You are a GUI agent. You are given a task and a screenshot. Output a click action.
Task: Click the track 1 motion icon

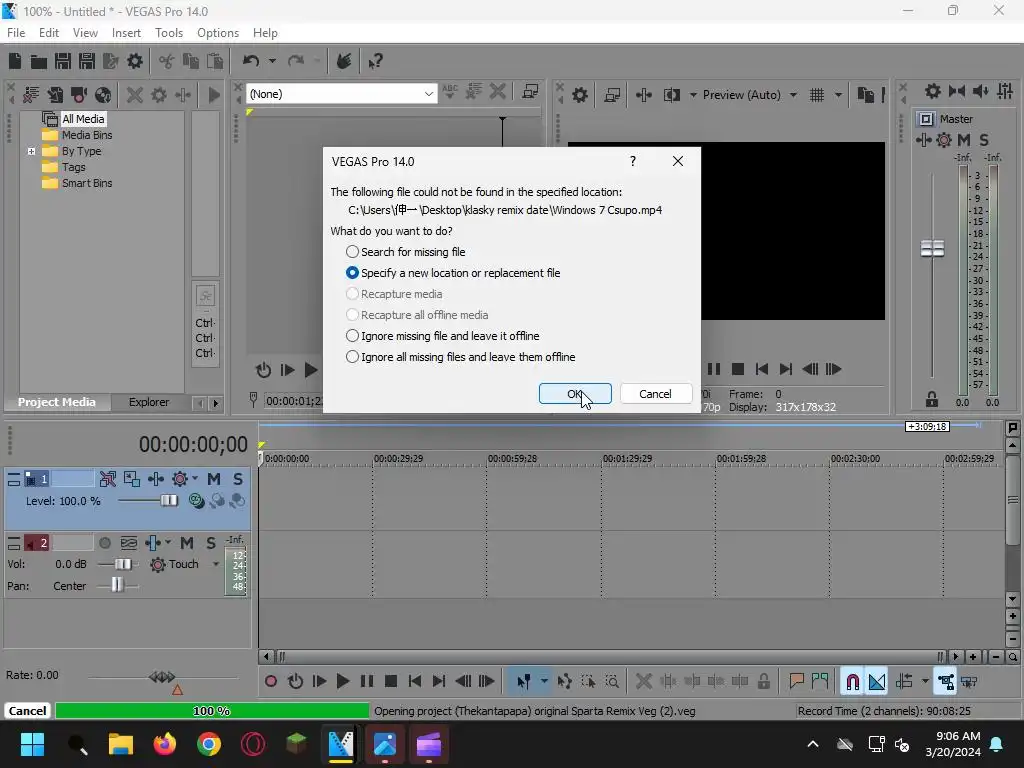[108, 479]
